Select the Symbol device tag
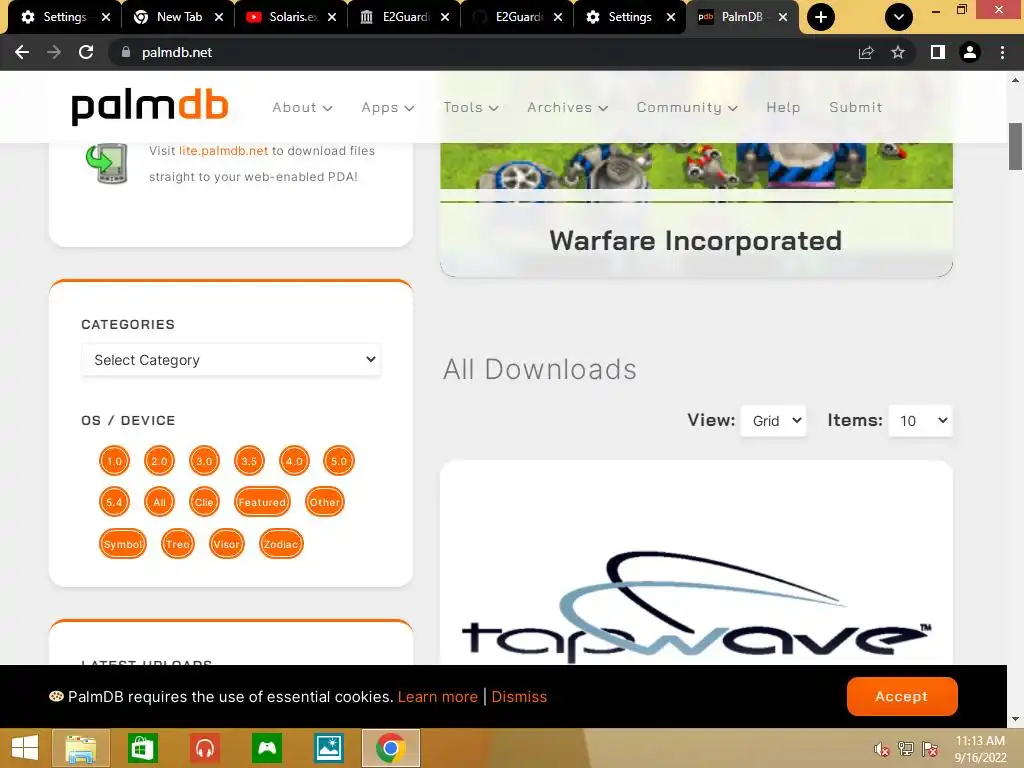The height and width of the screenshot is (768, 1024). (x=123, y=544)
